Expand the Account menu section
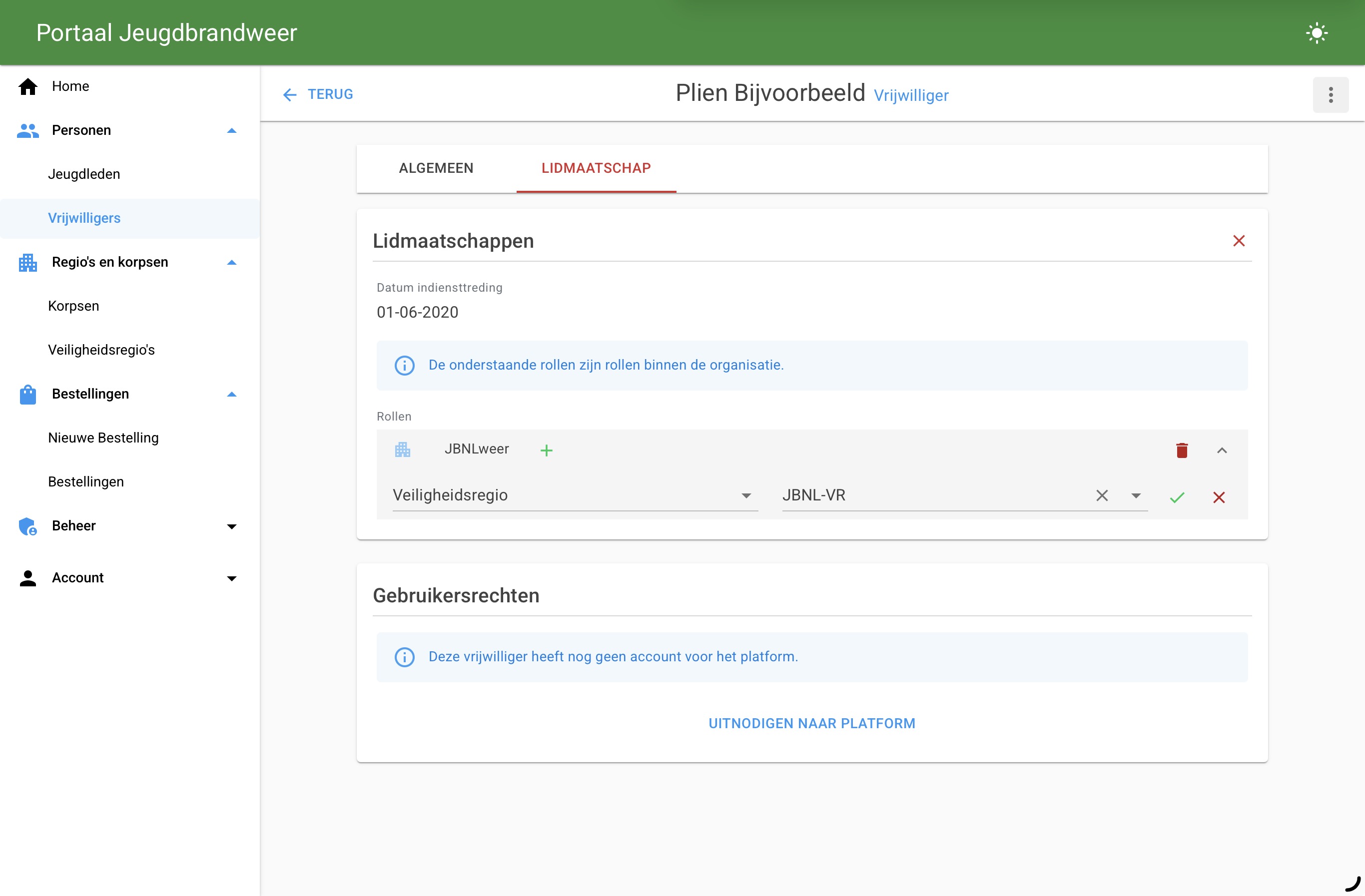 tap(232, 578)
